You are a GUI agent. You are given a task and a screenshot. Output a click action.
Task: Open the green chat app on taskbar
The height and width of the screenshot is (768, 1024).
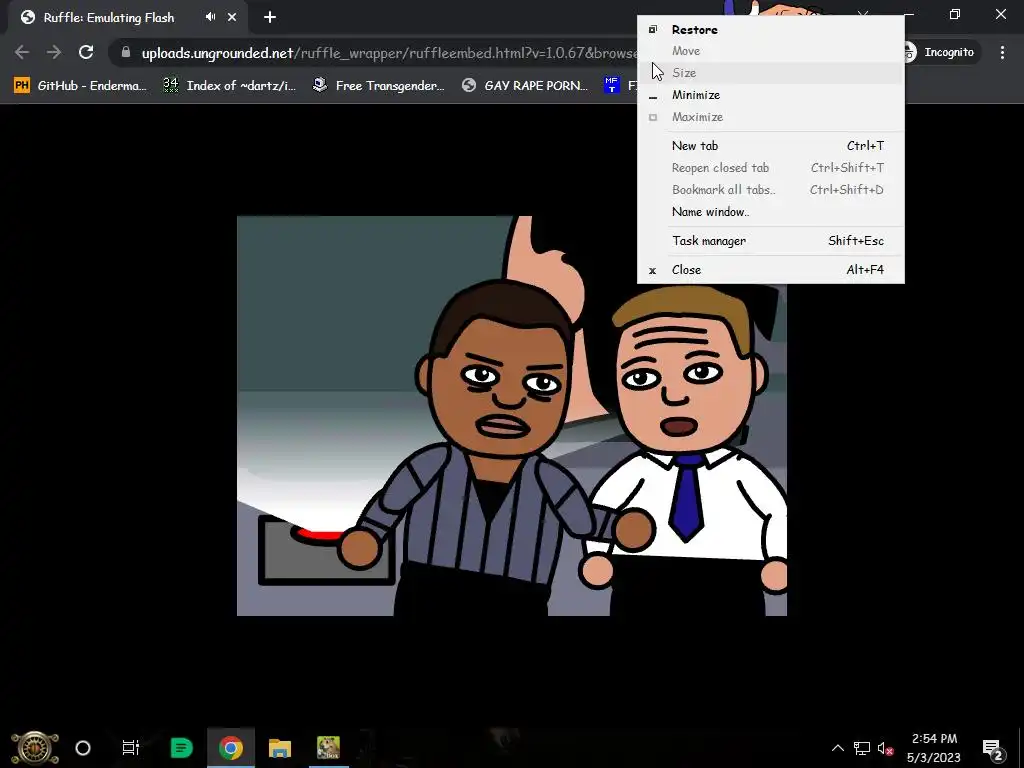tap(181, 748)
